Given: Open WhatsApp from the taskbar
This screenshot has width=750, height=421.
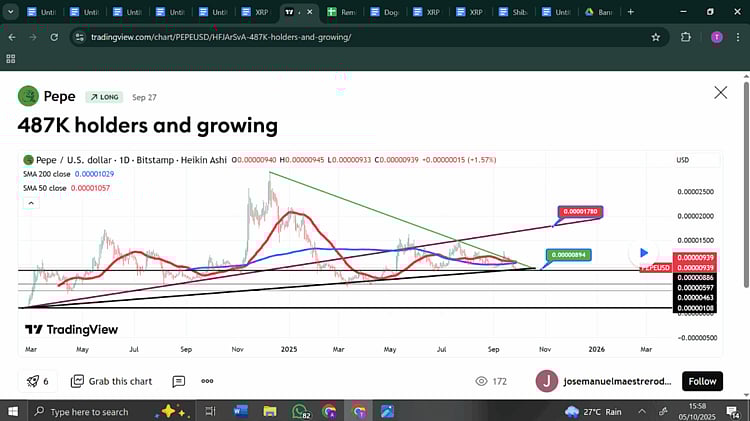Looking at the screenshot, I should pos(301,411).
